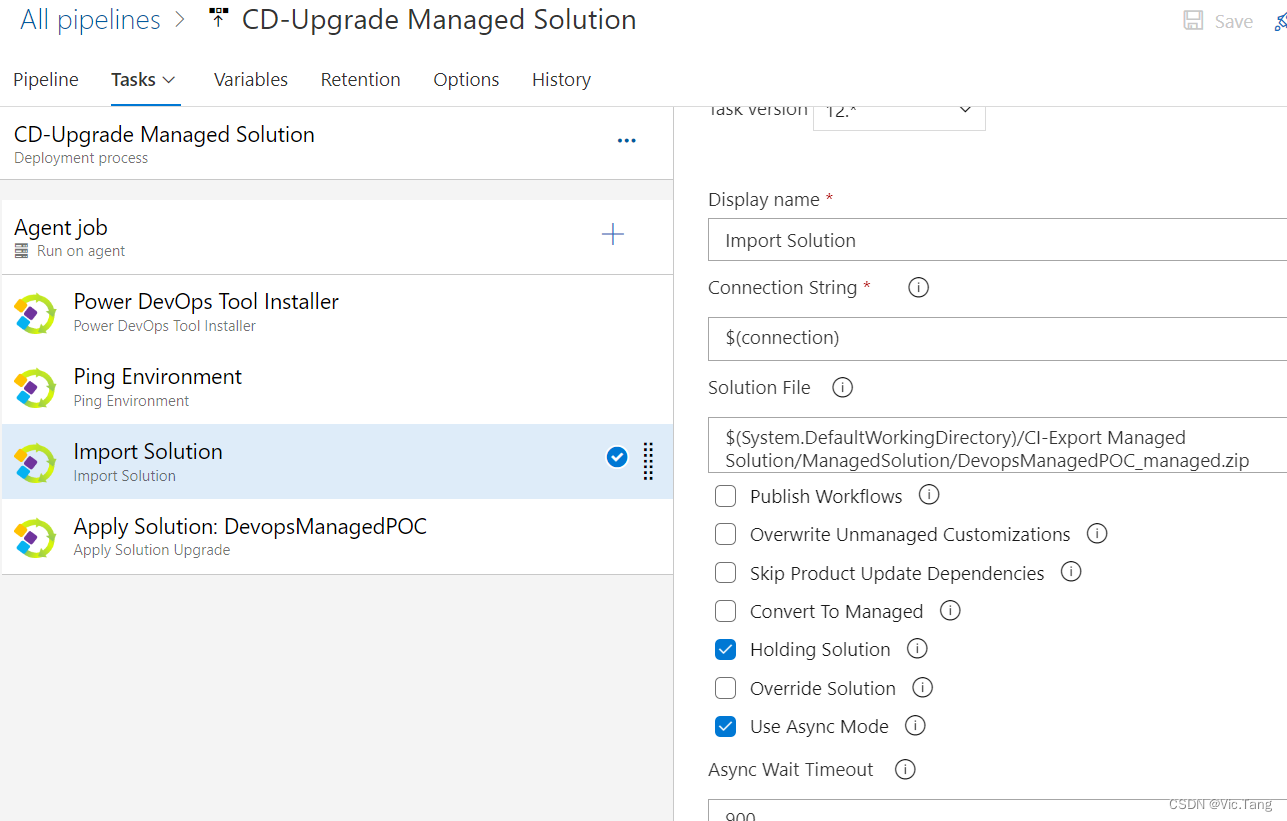Enable the Publish Workflows checkbox
Image resolution: width=1287 pixels, height=821 pixels.
(x=725, y=495)
